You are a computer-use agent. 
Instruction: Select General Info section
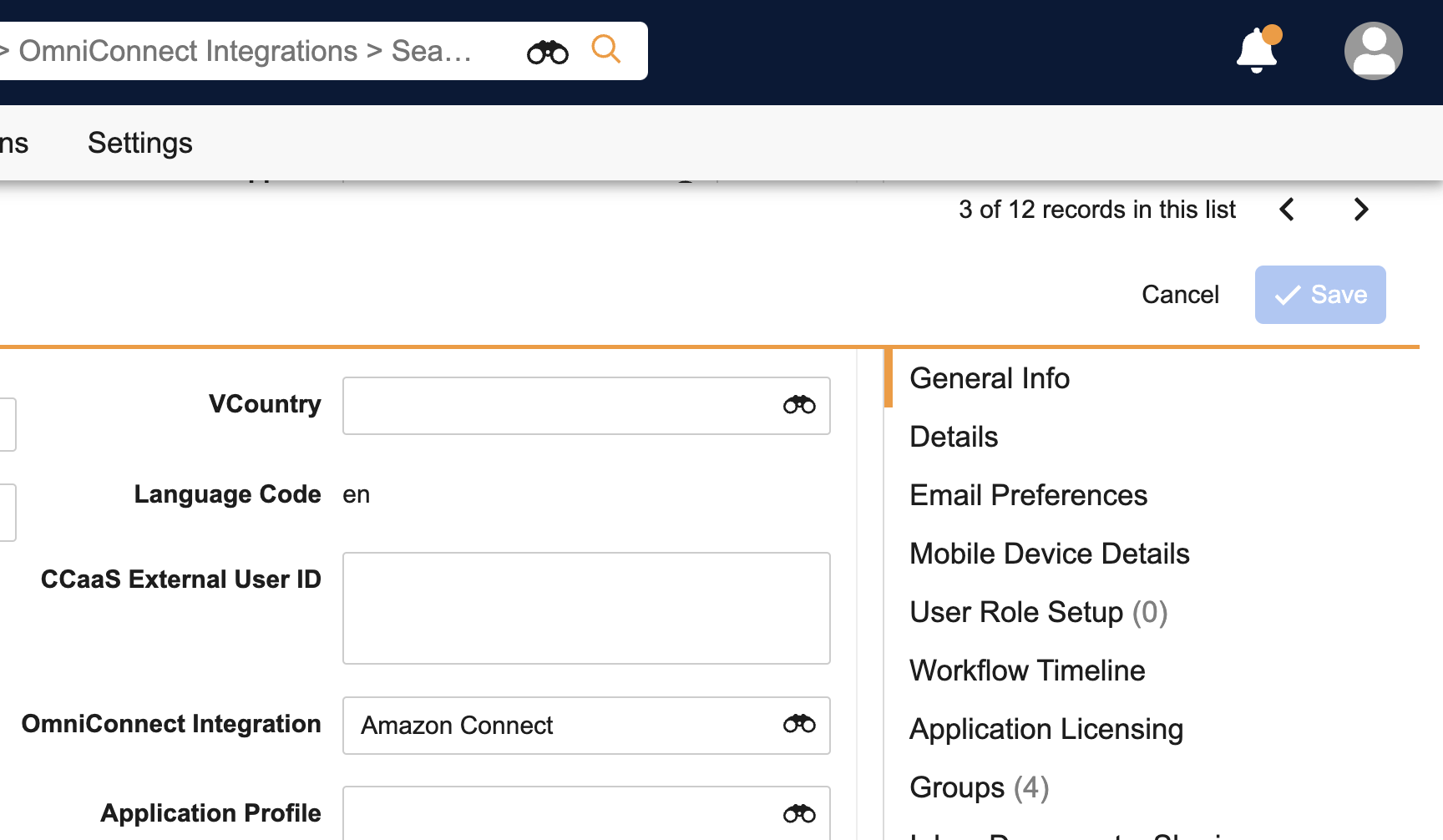990,378
